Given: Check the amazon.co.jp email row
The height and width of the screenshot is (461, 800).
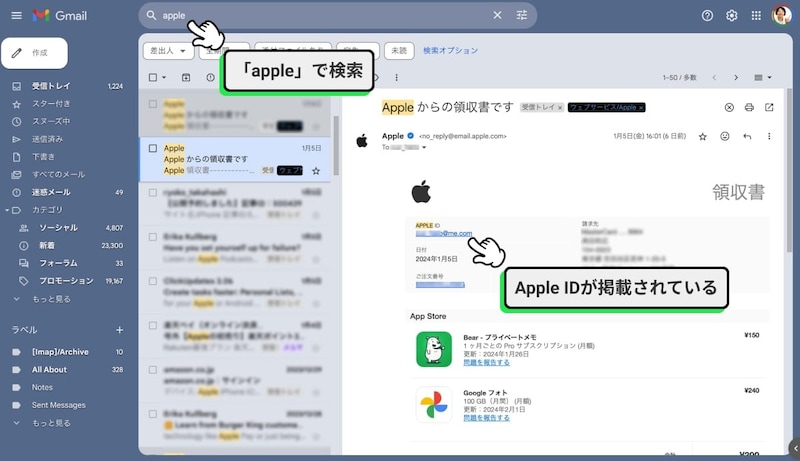Looking at the screenshot, I should 153,370.
